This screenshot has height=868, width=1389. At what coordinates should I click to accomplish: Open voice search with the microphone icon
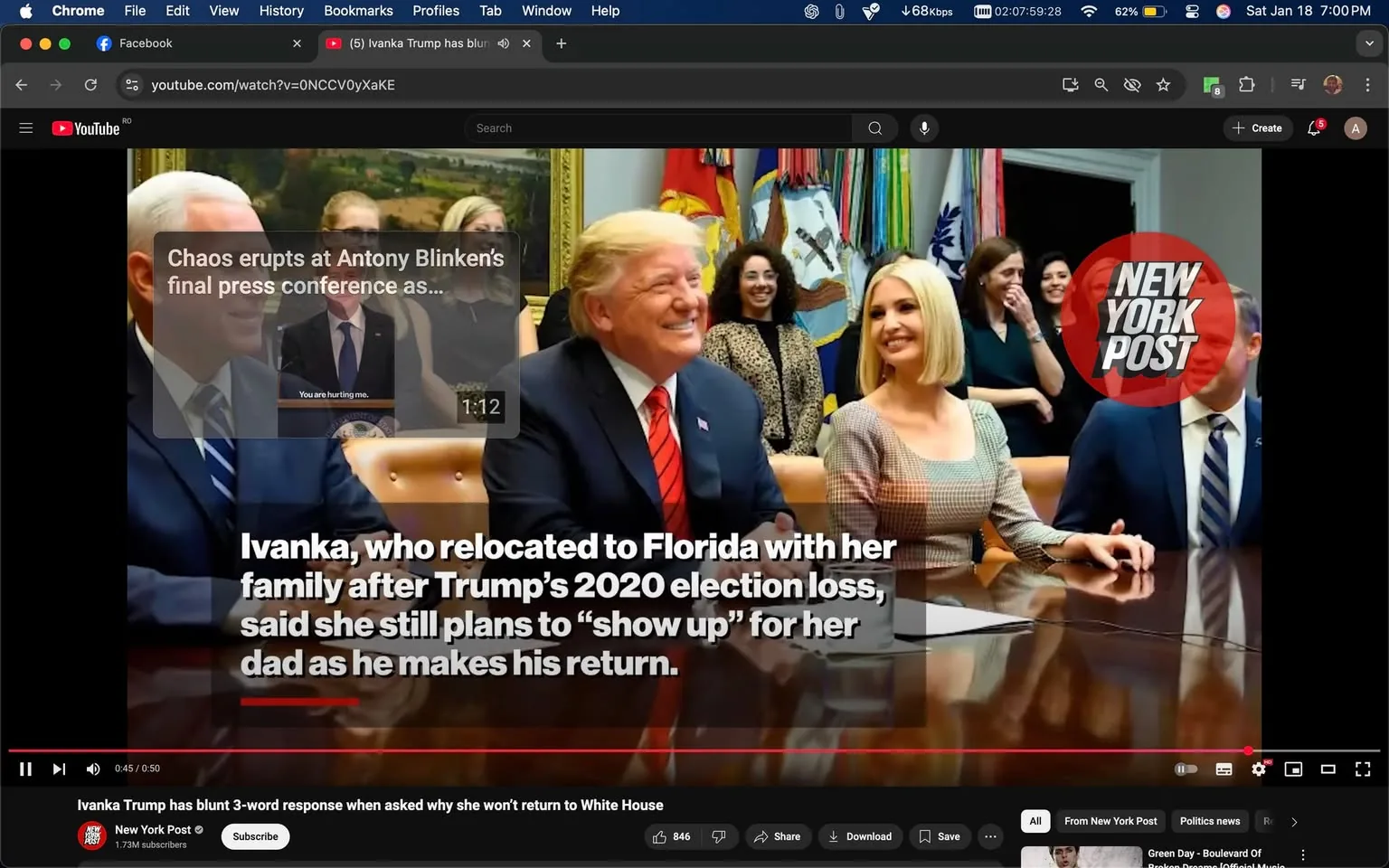(923, 127)
